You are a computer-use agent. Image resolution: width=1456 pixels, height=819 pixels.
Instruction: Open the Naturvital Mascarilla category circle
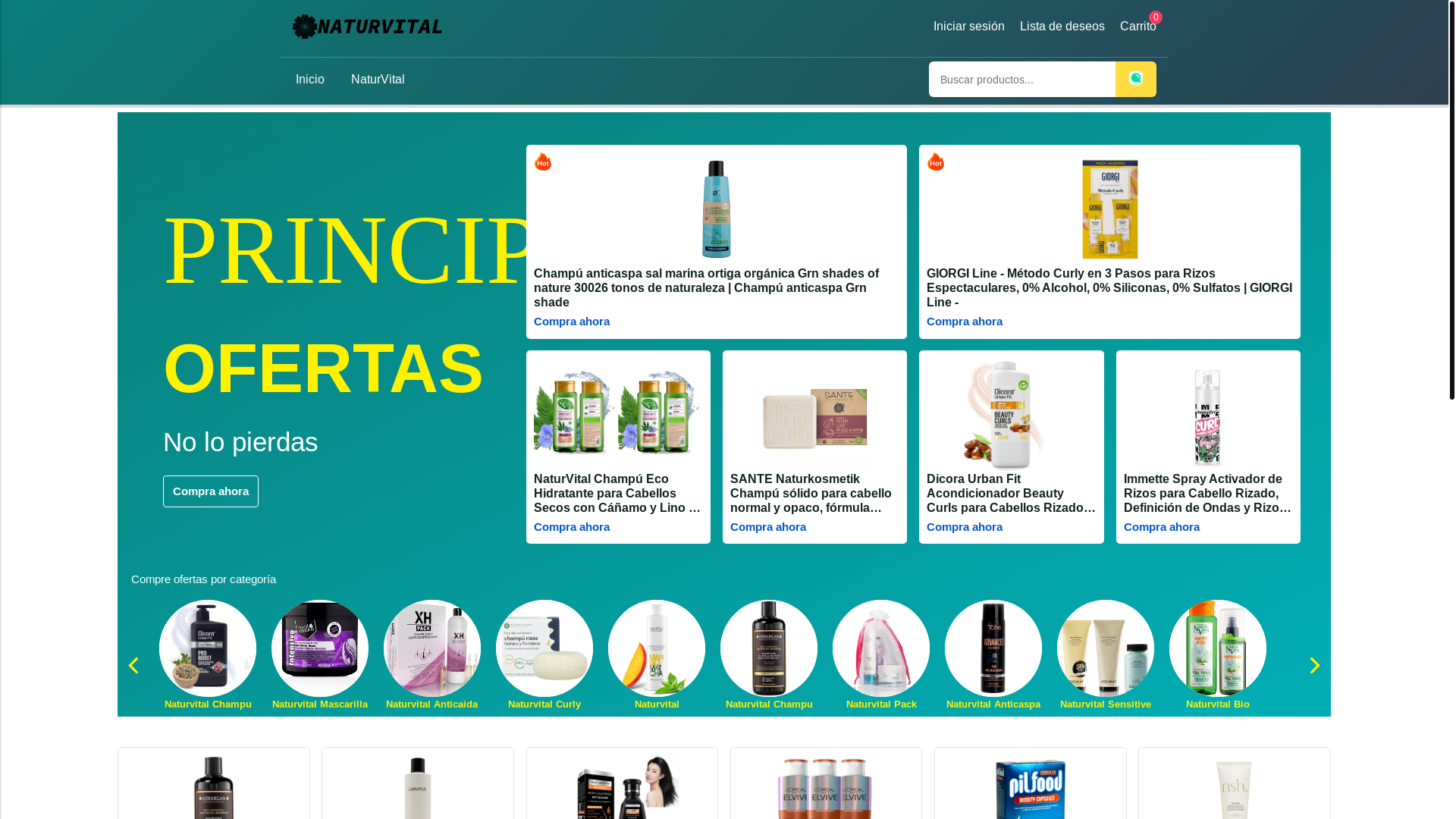click(320, 648)
